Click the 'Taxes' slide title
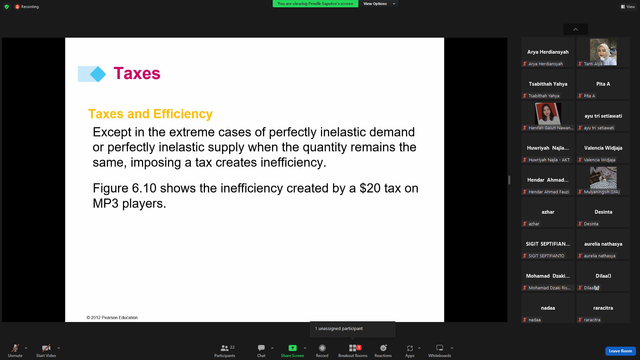The image size is (640, 360). coord(137,73)
